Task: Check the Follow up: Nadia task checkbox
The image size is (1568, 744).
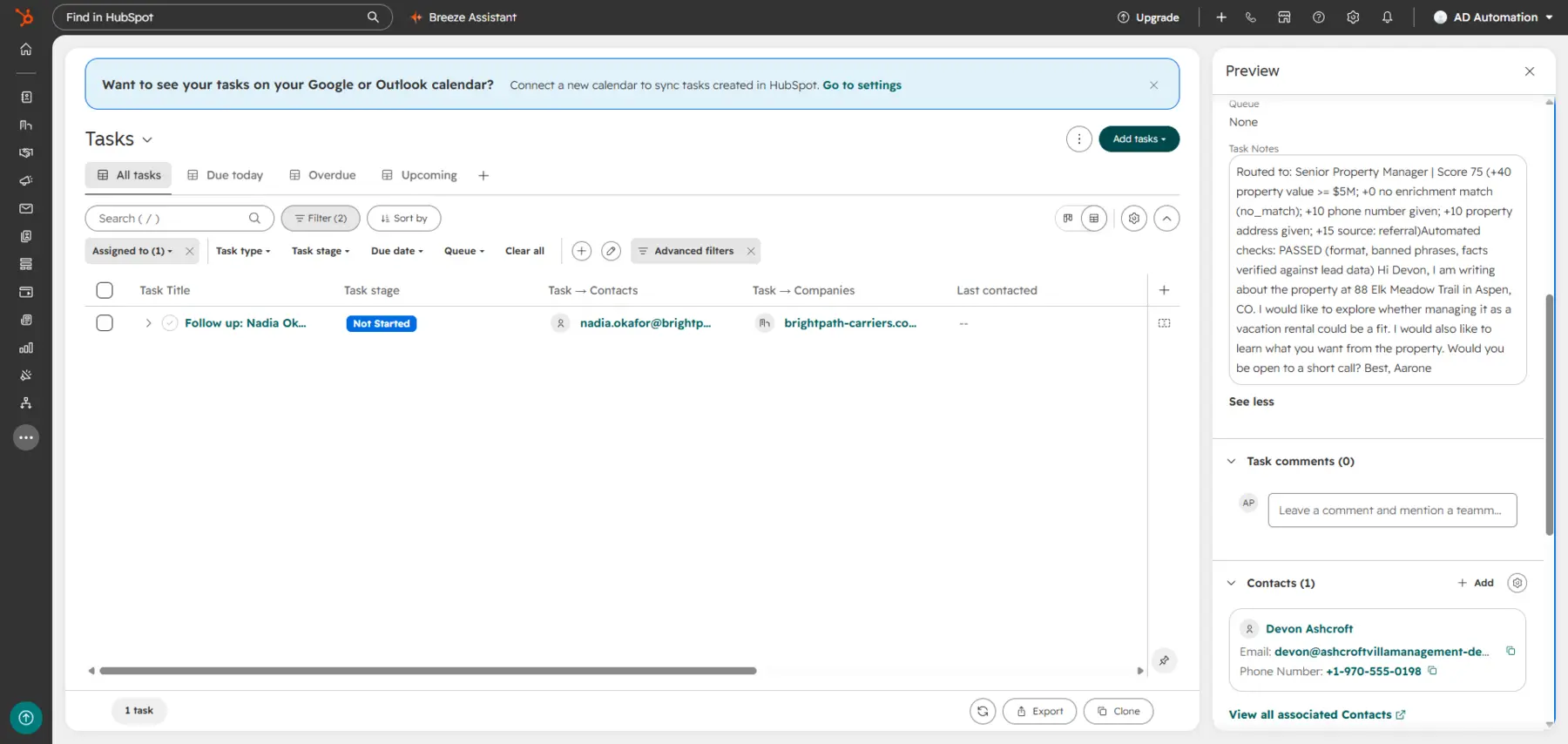Action: [105, 323]
